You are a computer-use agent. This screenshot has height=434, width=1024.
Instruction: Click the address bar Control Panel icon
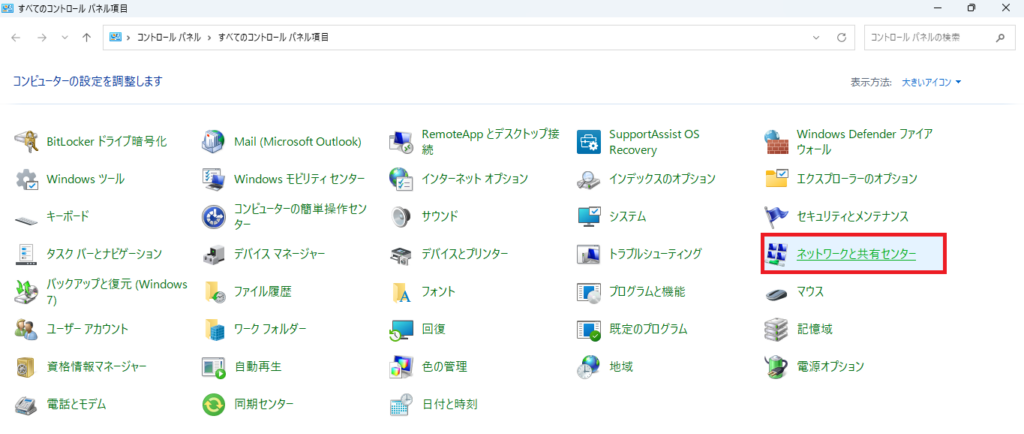click(116, 37)
